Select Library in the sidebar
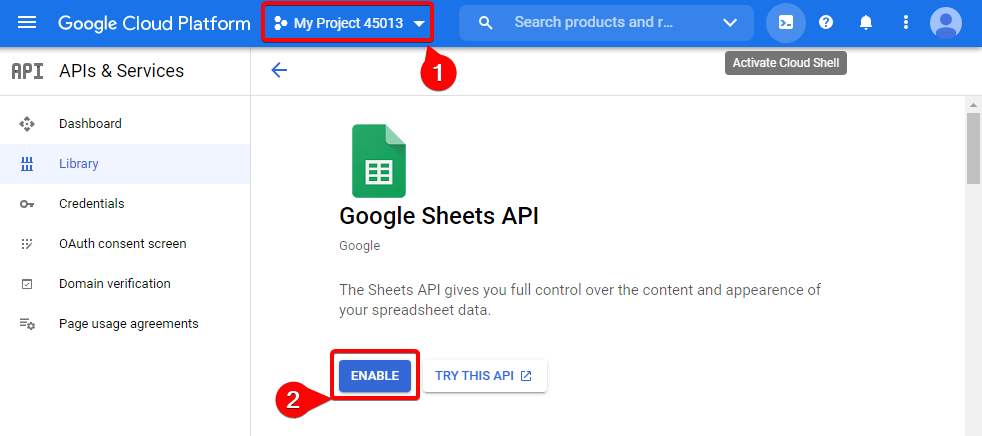 (79, 164)
